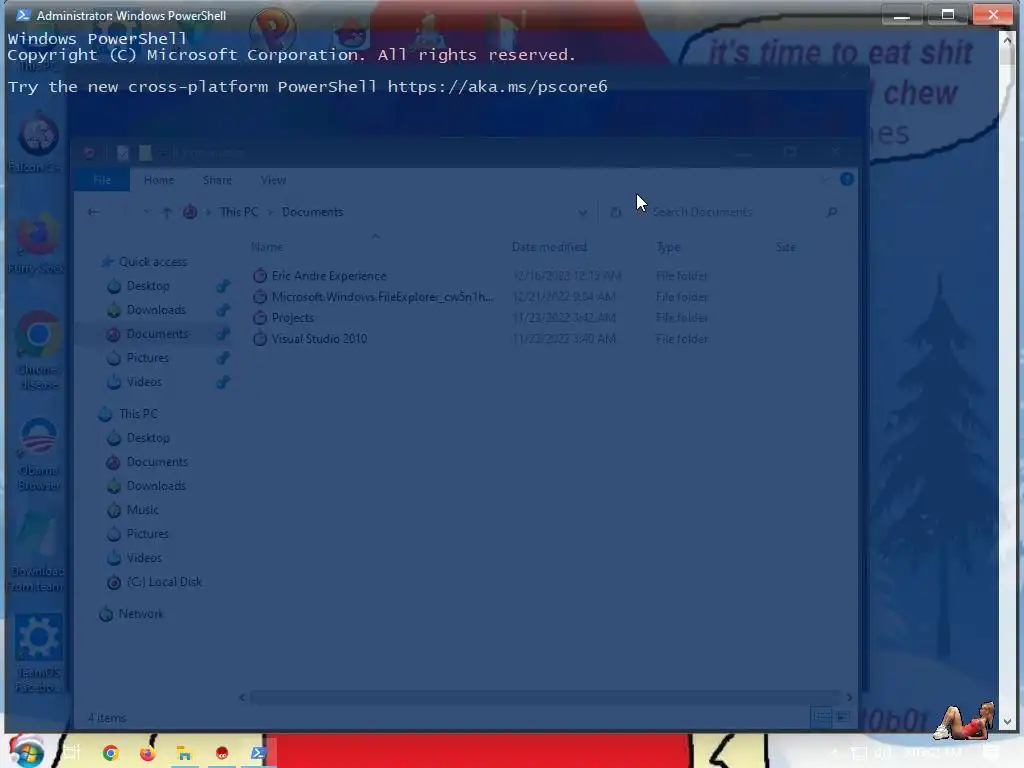Sort by Date modified column header
The width and height of the screenshot is (1024, 768).
549,247
